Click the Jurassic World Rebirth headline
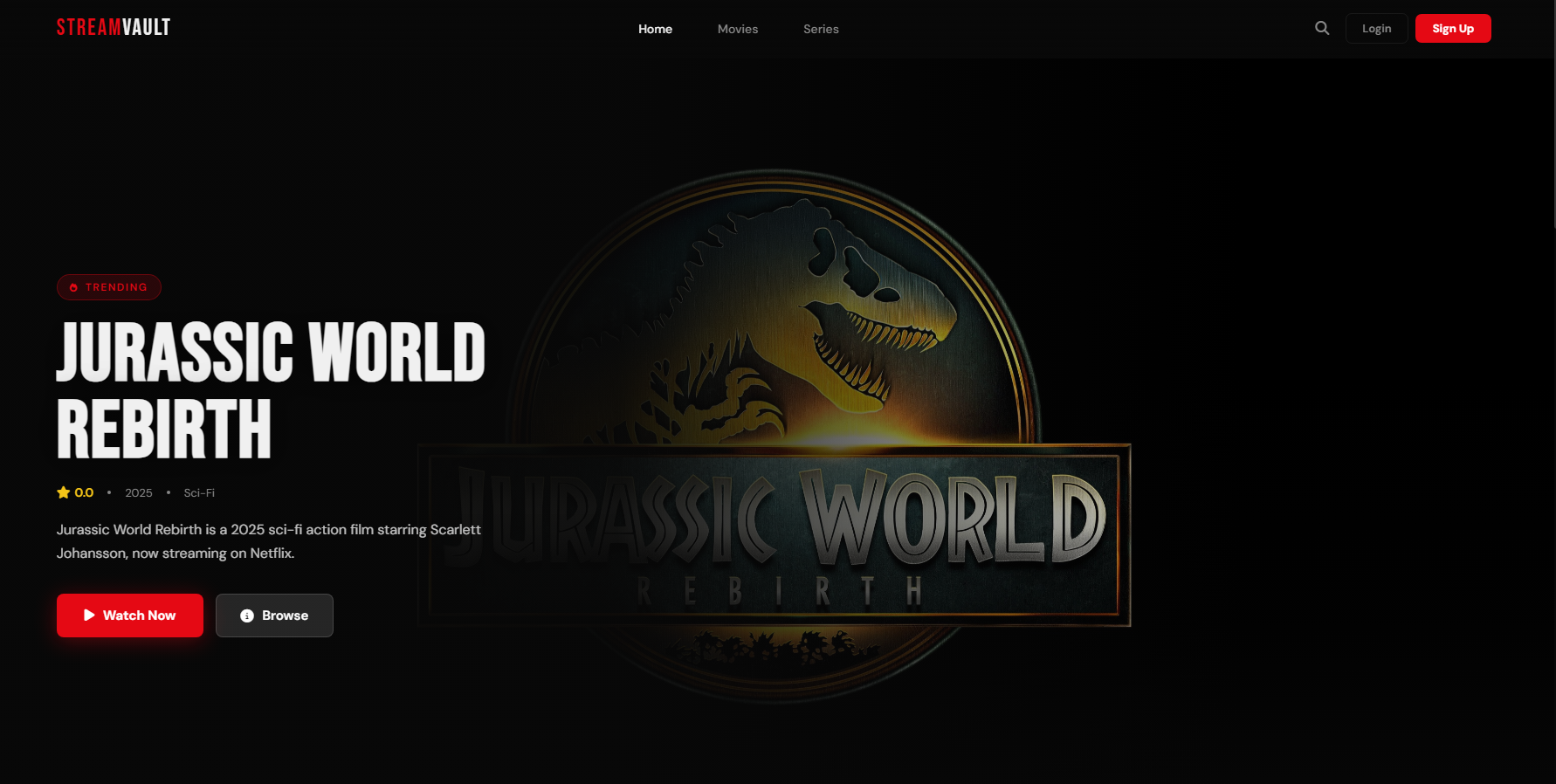This screenshot has width=1556, height=784. coord(270,389)
